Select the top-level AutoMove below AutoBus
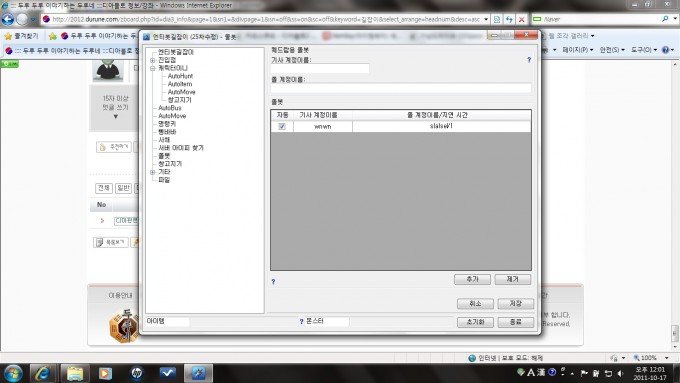Screen dimensions: 680x383 tap(172, 116)
